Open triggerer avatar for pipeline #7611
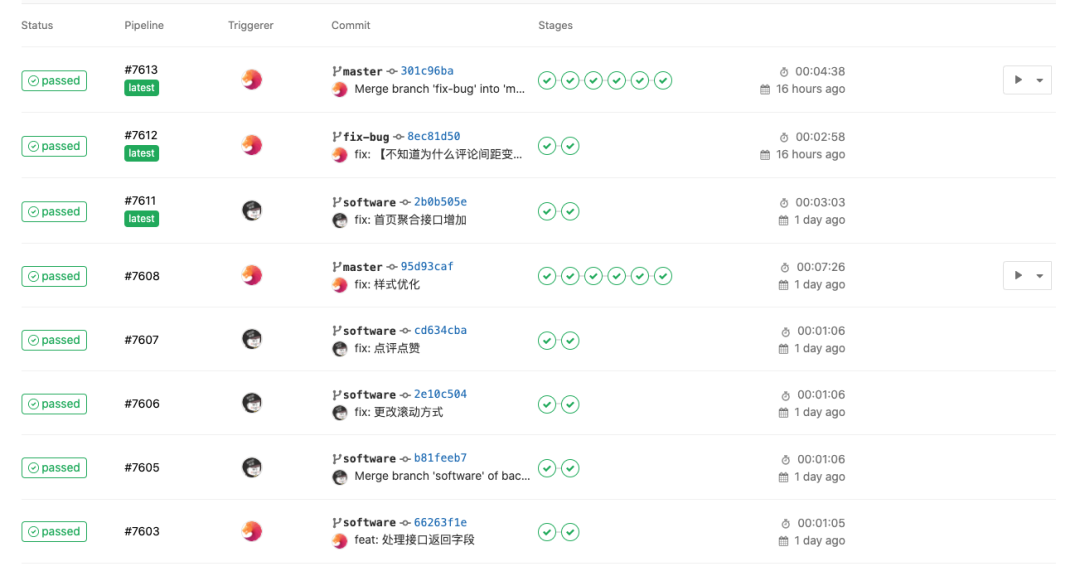Image resolution: width=1080 pixels, height=576 pixels. pos(252,210)
